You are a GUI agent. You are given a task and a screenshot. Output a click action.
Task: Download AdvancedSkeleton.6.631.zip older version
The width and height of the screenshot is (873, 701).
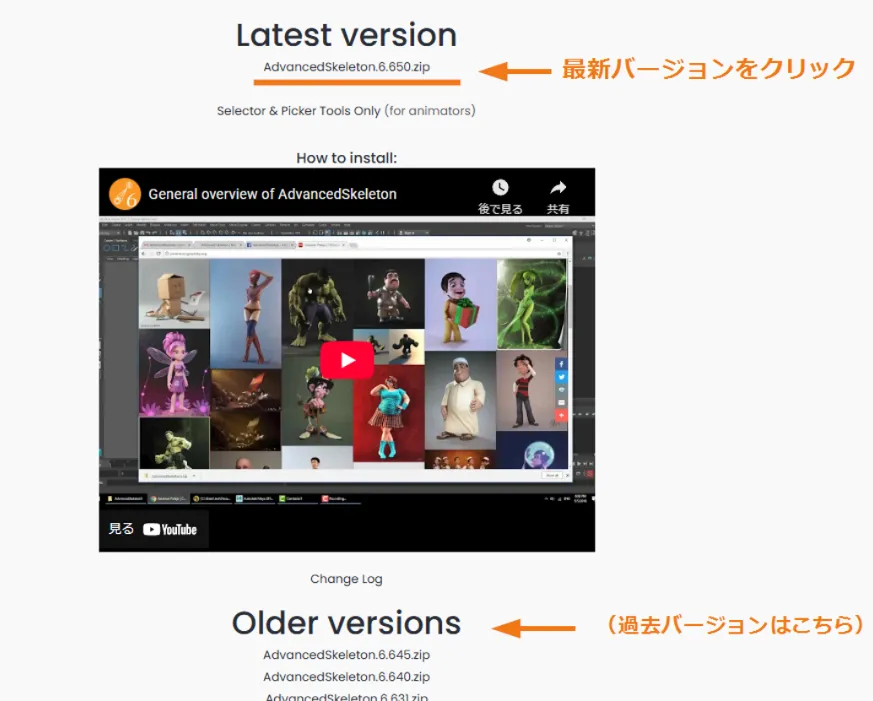tap(346, 696)
